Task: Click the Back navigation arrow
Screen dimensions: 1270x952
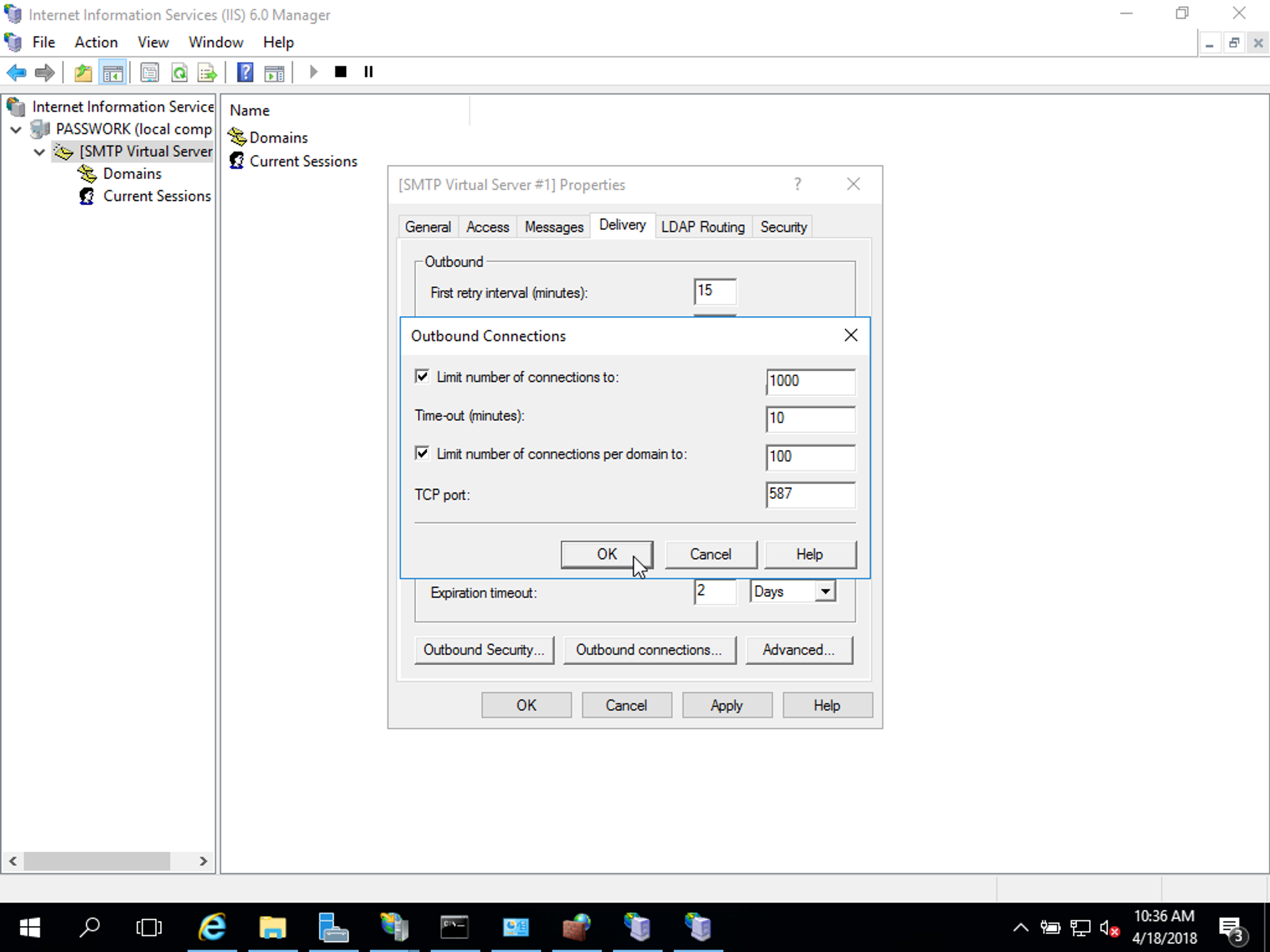Action: [16, 72]
